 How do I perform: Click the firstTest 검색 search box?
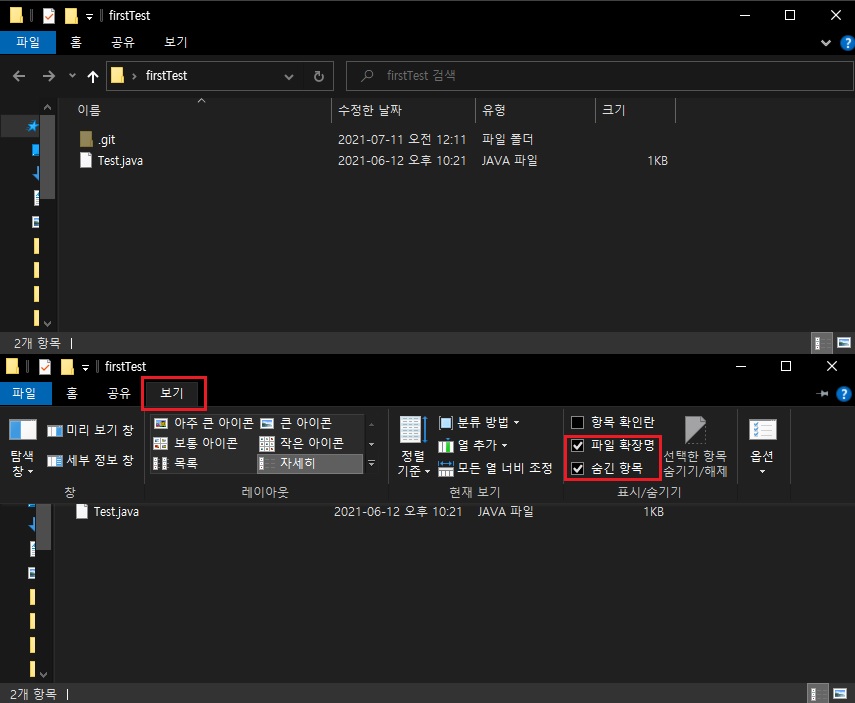click(600, 75)
